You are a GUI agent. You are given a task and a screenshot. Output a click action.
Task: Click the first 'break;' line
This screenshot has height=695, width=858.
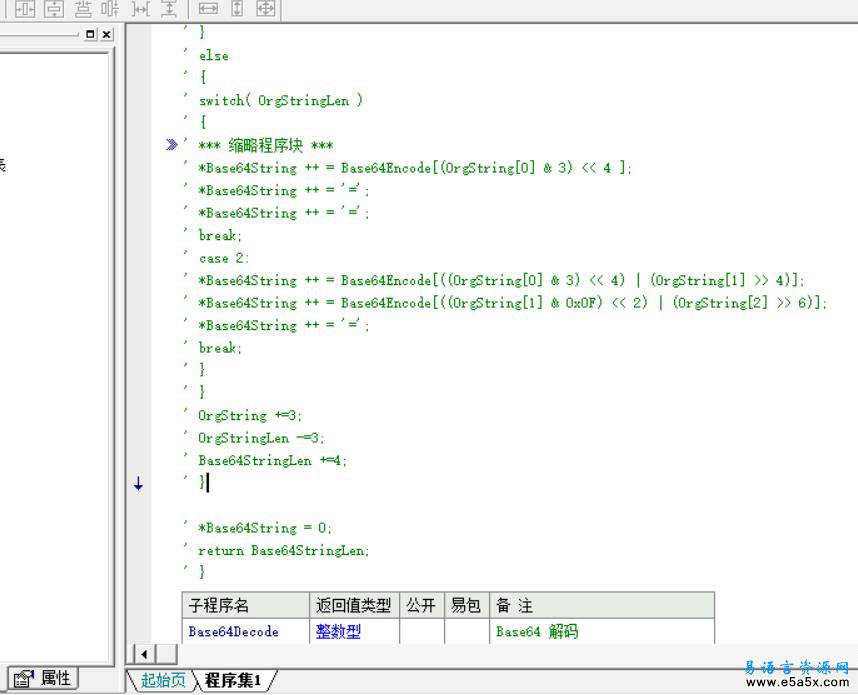(x=219, y=236)
